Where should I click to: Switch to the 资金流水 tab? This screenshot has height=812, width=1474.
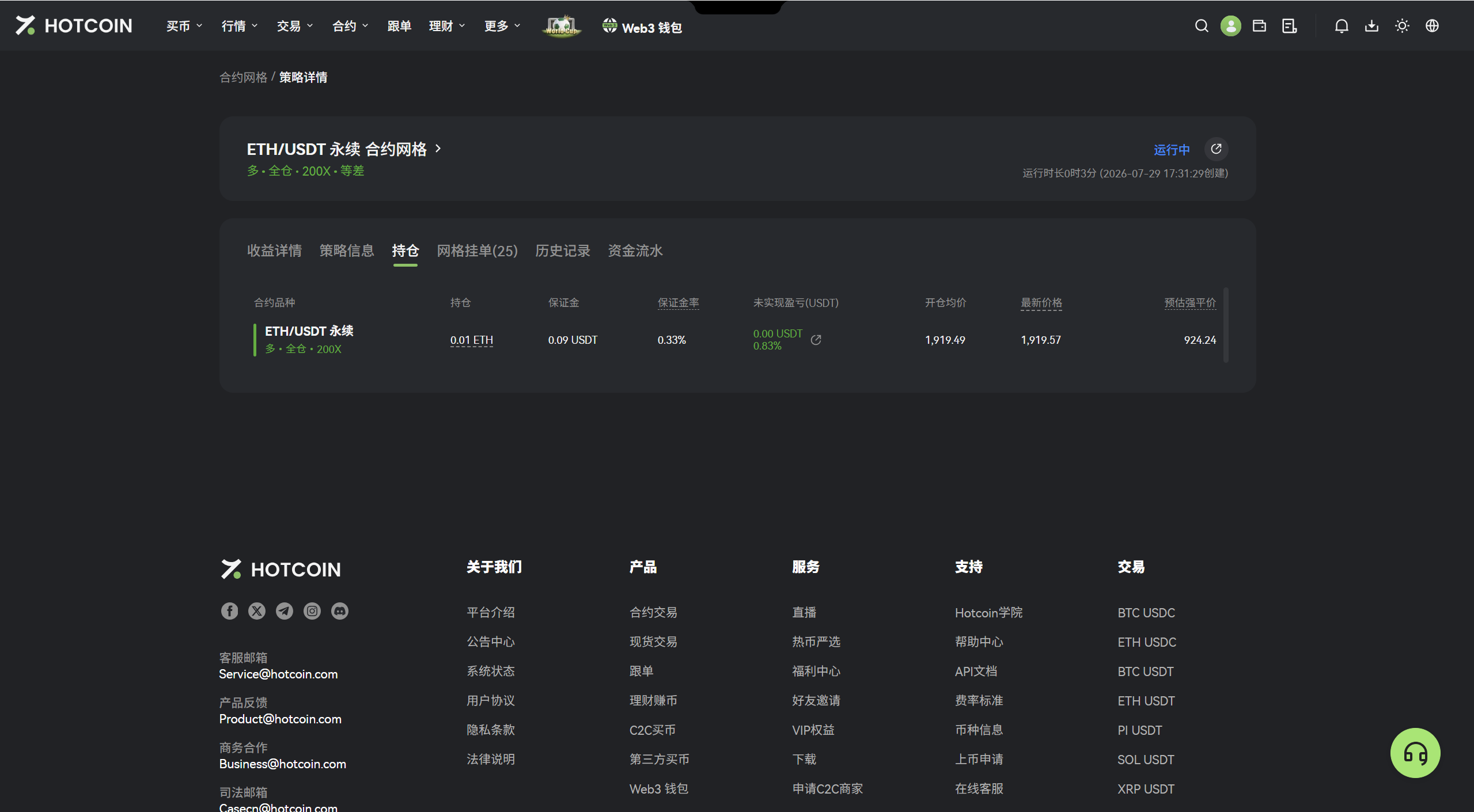point(635,251)
